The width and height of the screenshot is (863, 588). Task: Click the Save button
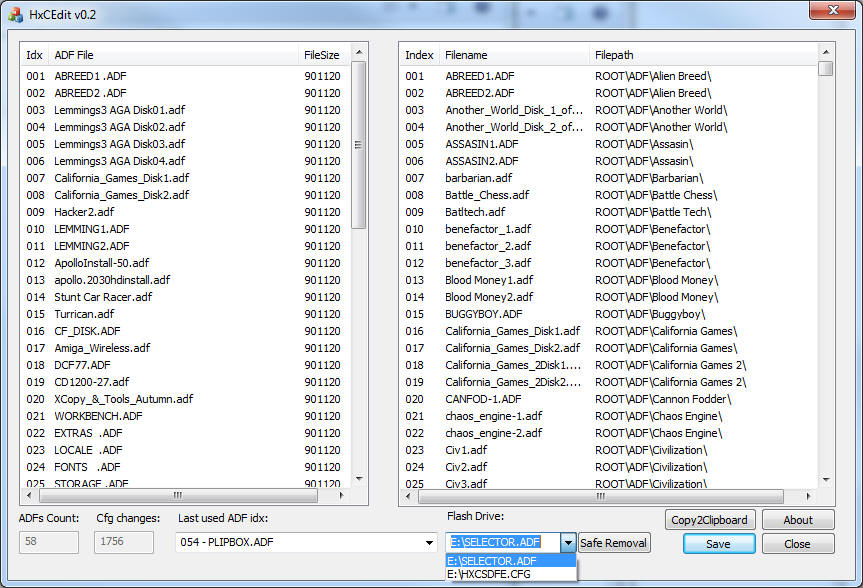719,544
